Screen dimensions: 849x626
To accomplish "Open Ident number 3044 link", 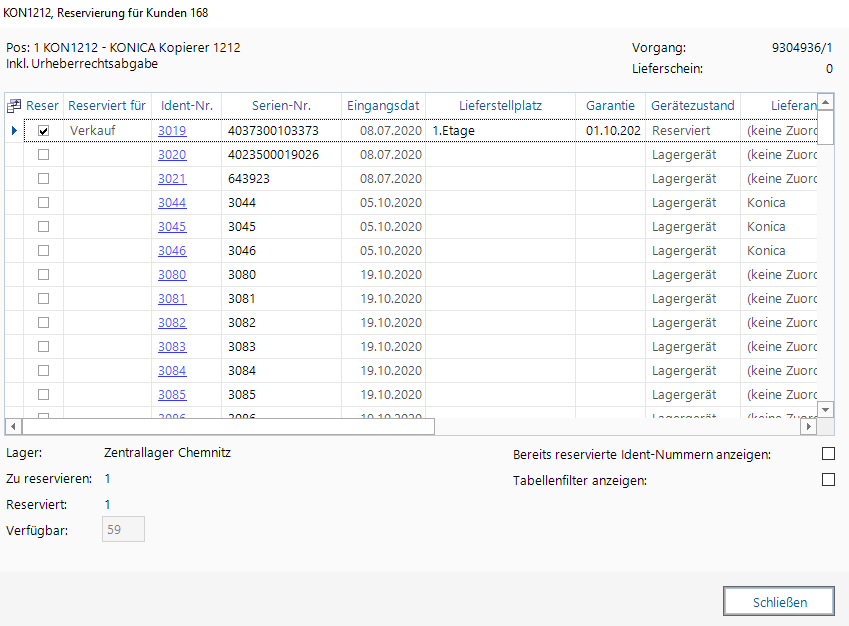I will point(172,203).
